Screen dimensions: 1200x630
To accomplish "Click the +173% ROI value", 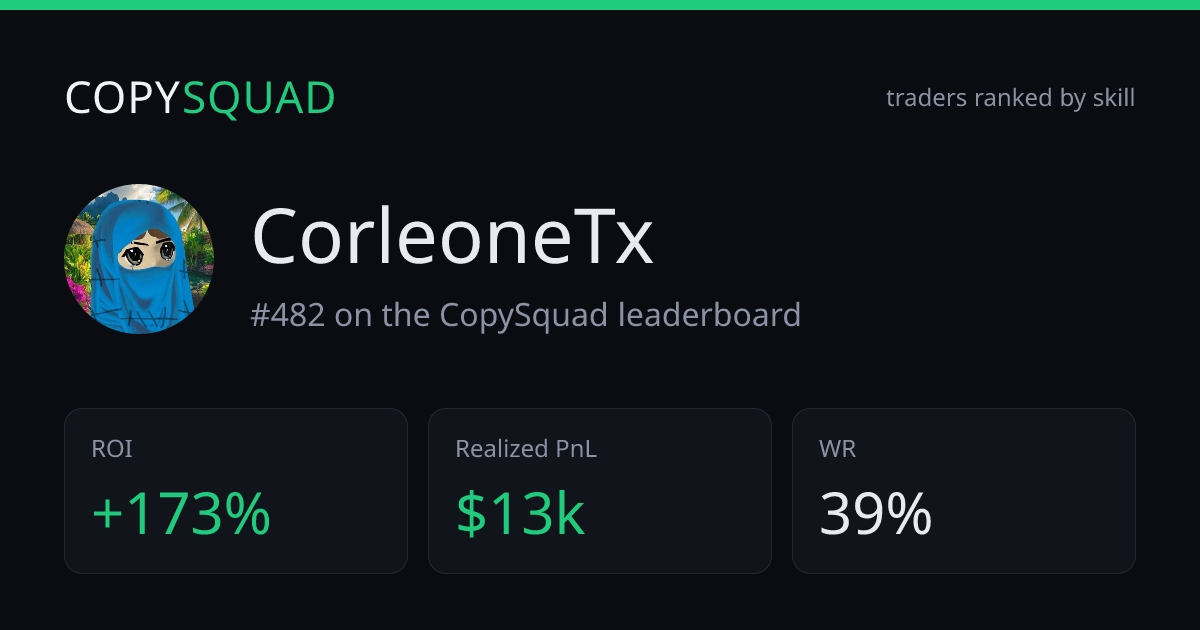I will point(181,514).
